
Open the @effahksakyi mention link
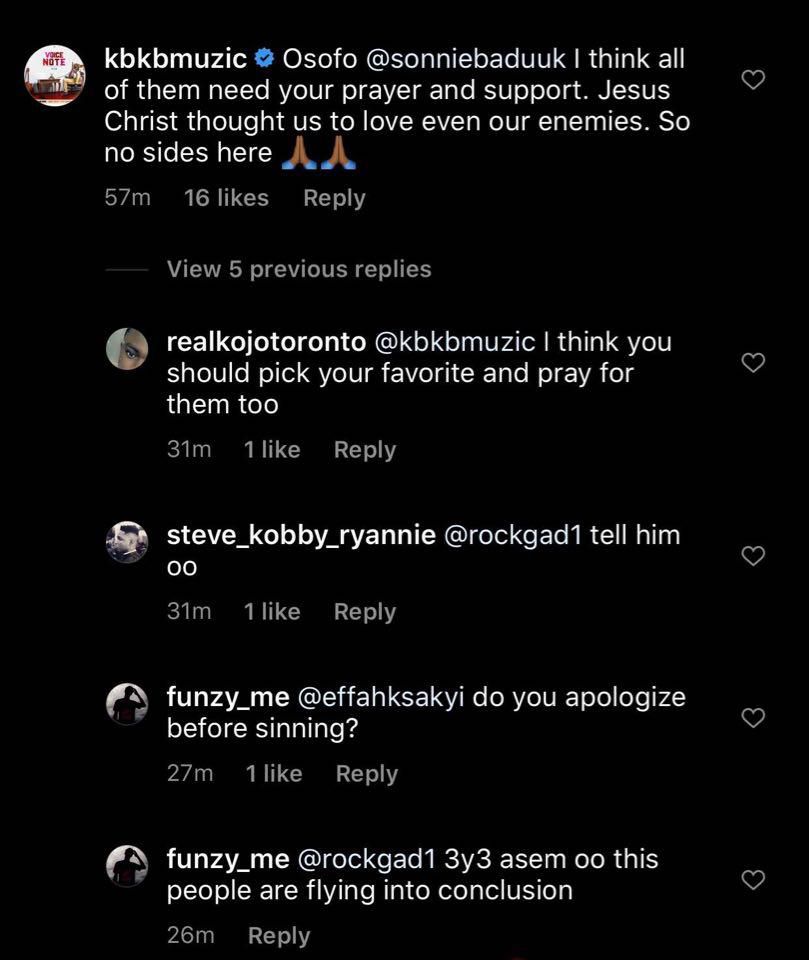[380, 697]
